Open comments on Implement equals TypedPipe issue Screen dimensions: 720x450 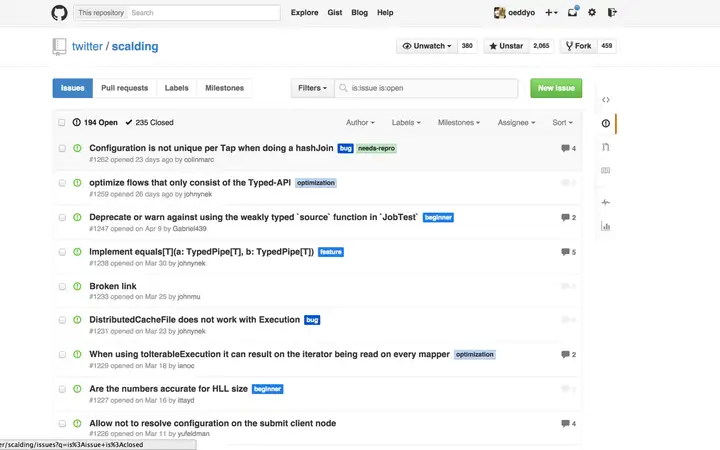(568, 252)
